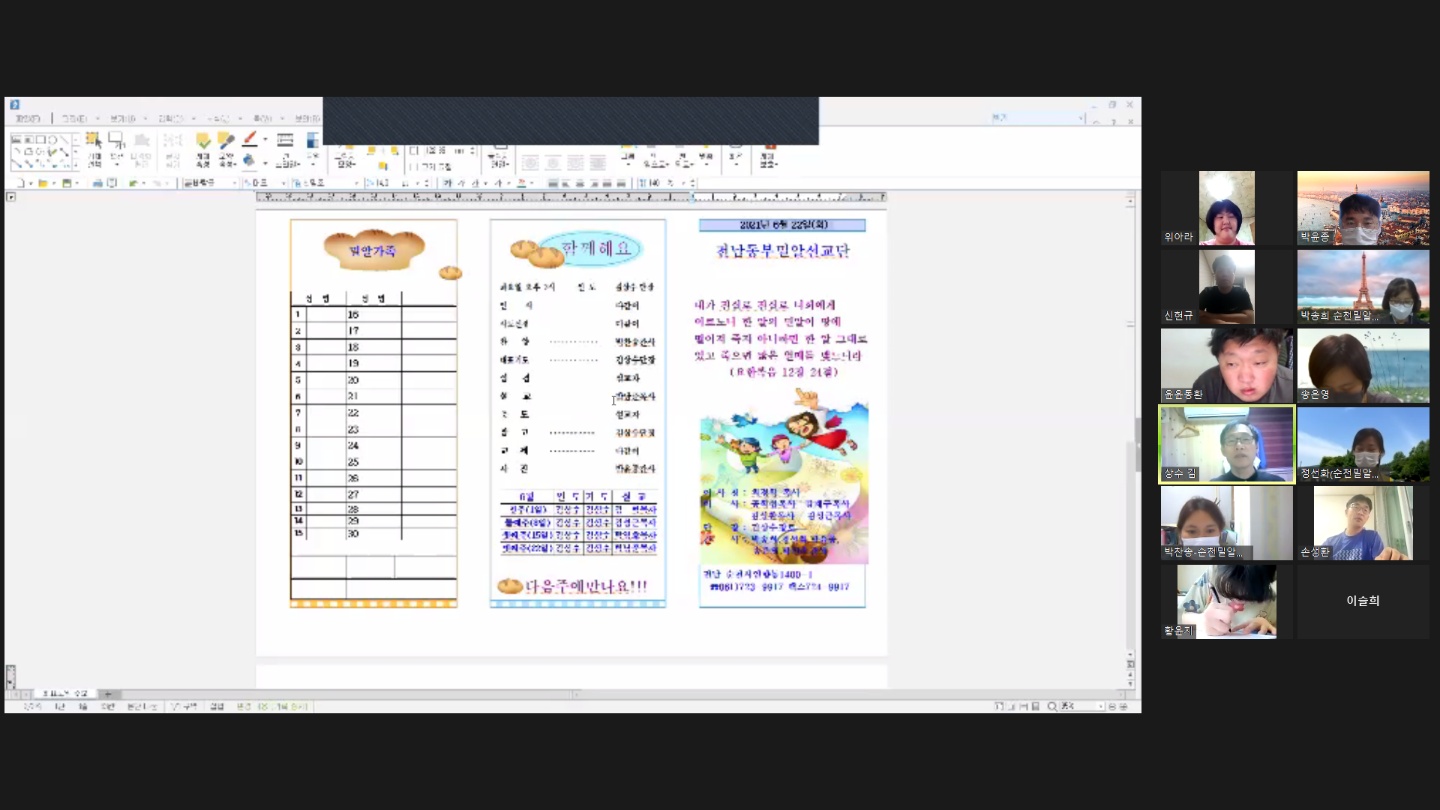Select the highlighted 상수 임 video tile
The image size is (1440, 810).
(1227, 444)
